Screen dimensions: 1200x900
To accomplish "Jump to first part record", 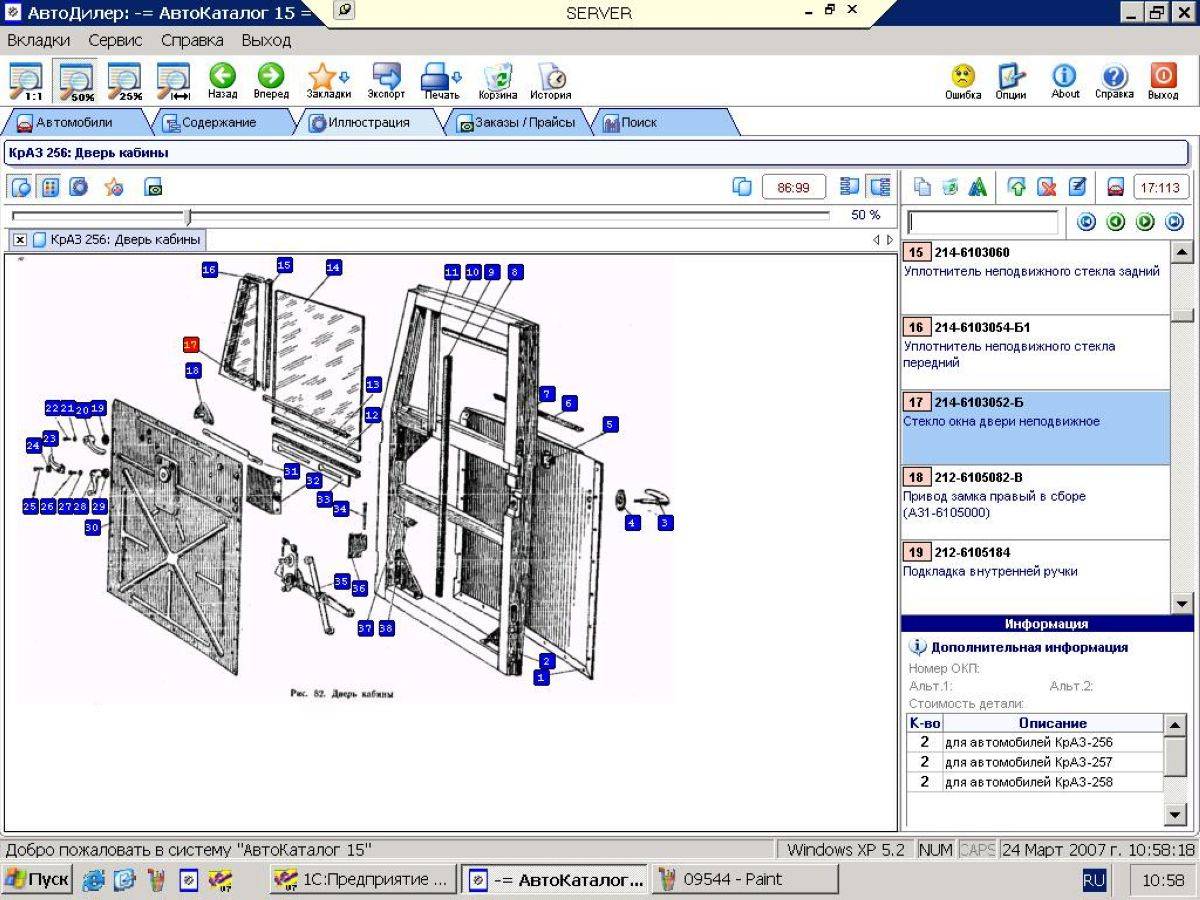I will coord(1087,222).
